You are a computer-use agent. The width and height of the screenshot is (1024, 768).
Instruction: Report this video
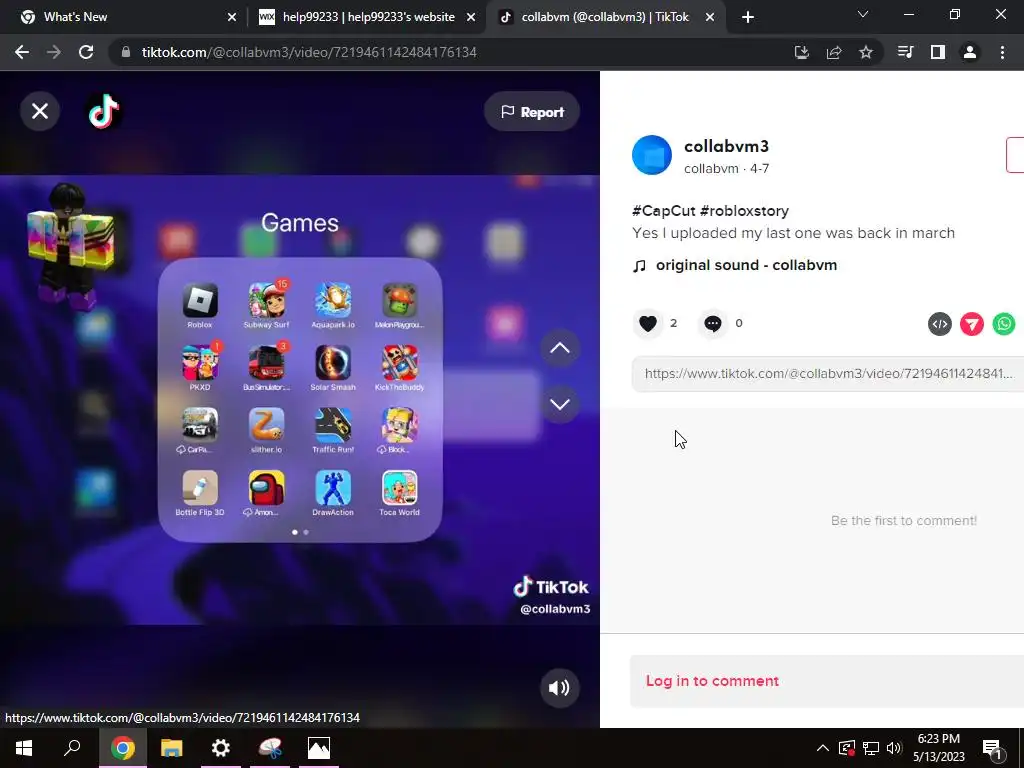pos(532,112)
